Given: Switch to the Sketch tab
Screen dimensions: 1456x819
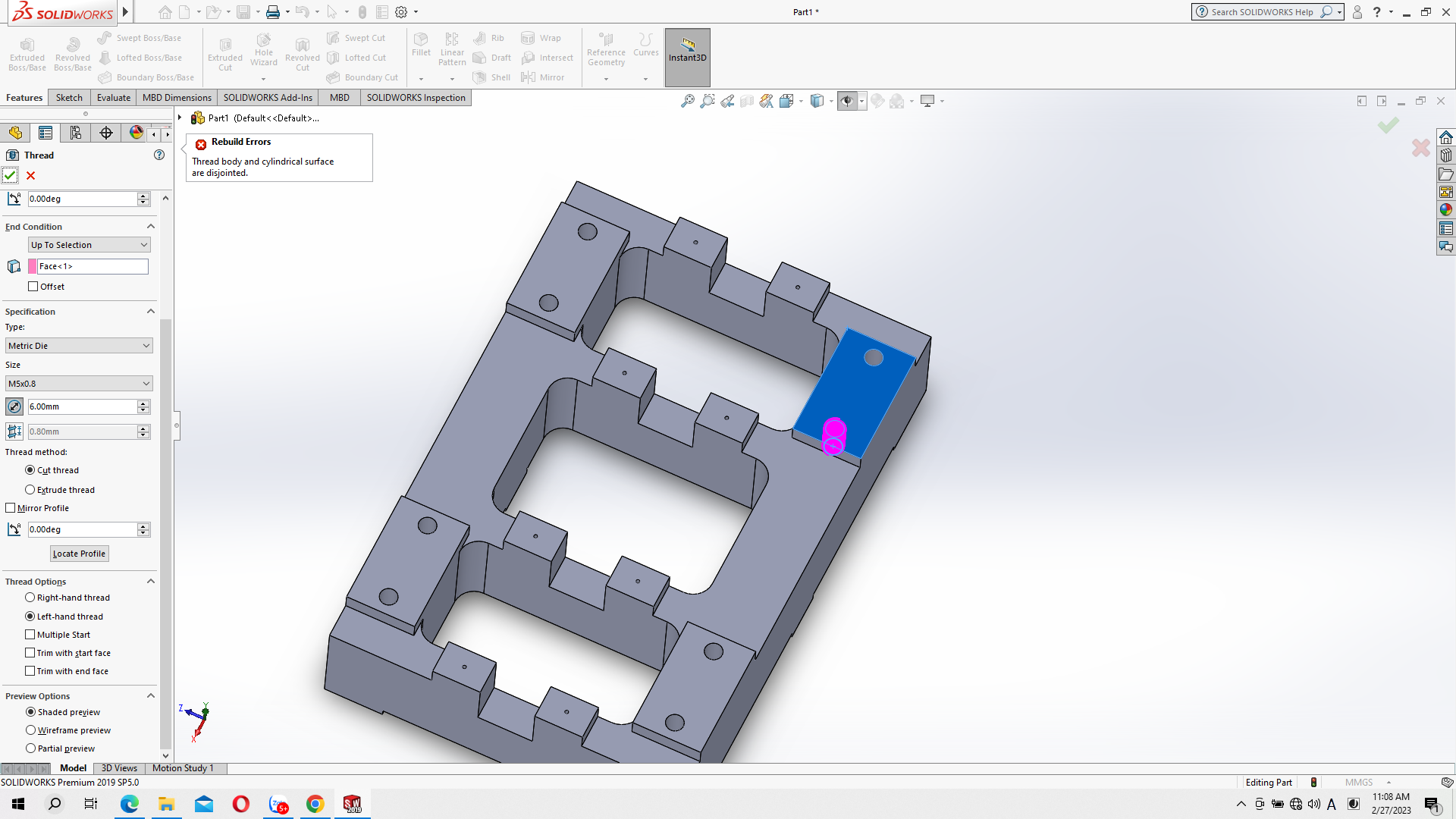Looking at the screenshot, I should 69,98.
